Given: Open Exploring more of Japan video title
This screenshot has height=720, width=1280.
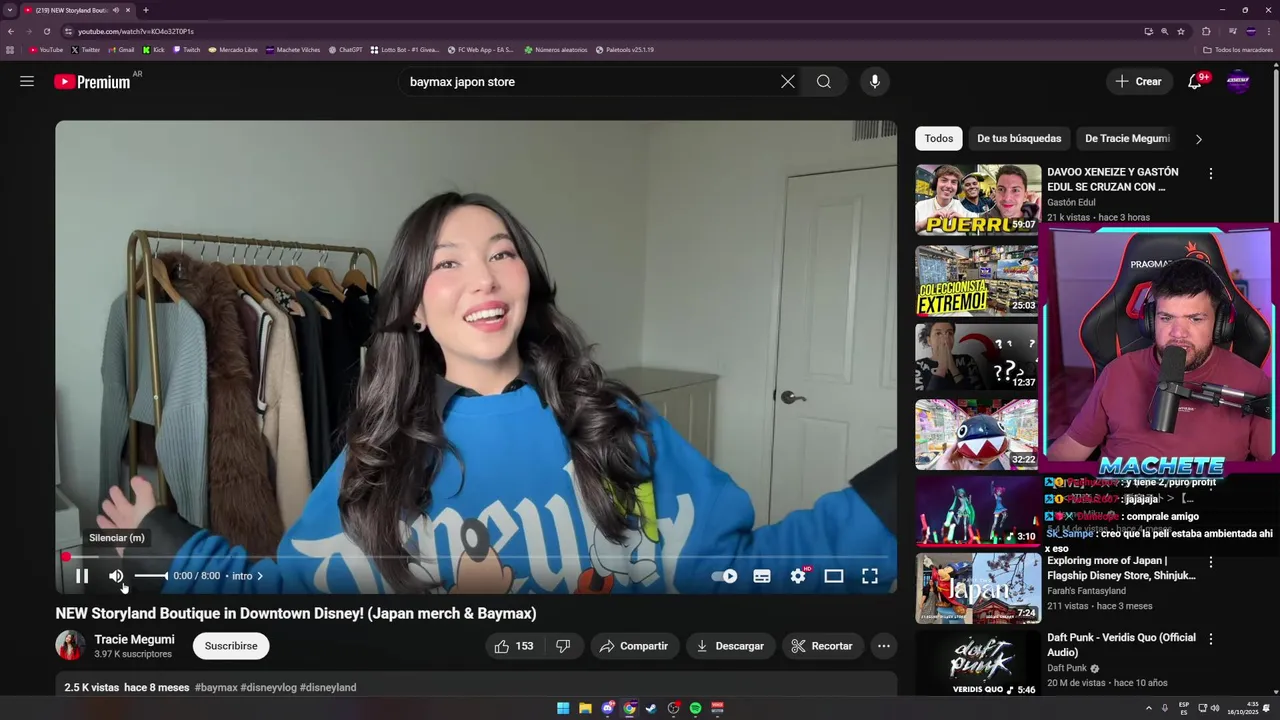Looking at the screenshot, I should (1121, 568).
